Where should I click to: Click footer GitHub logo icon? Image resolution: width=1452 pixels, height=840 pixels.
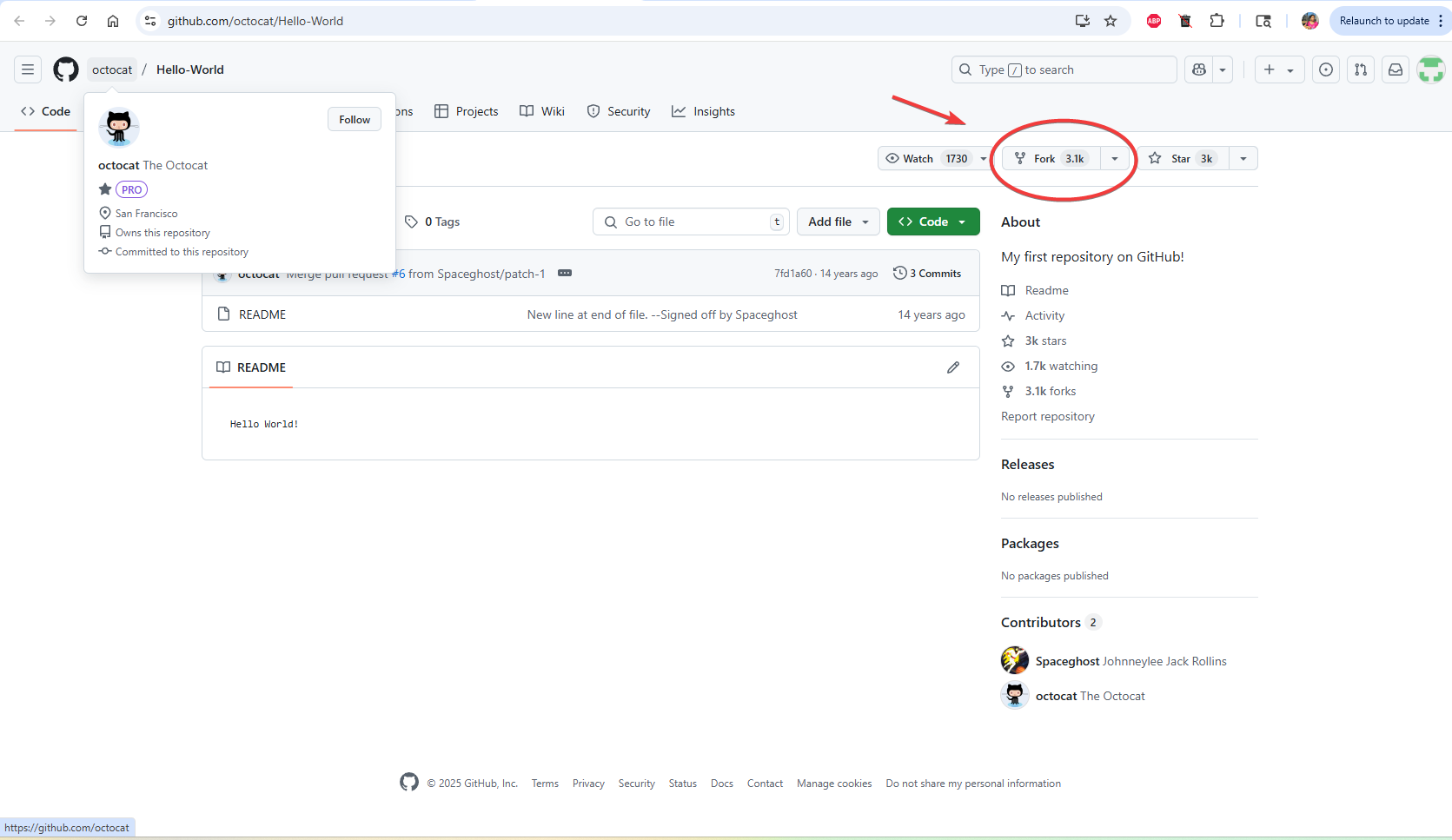point(409,782)
